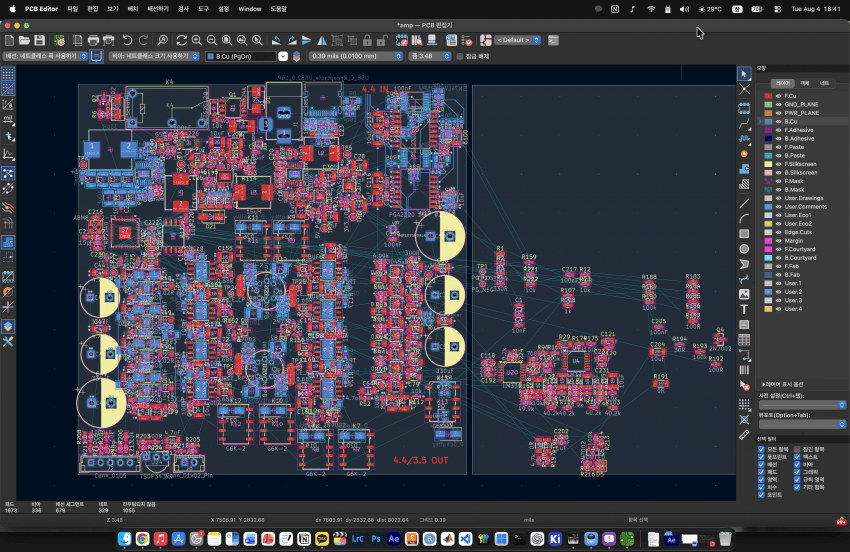Open Photoshop from the Dock
Viewport: 850px width, 552px height.
click(x=376, y=539)
